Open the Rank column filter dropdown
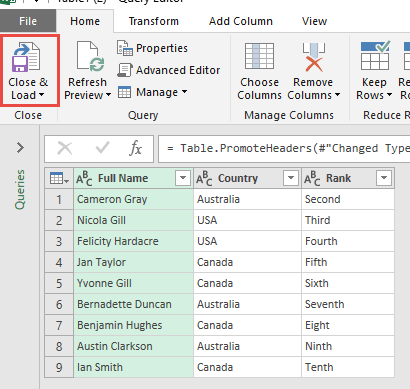 (x=384, y=178)
